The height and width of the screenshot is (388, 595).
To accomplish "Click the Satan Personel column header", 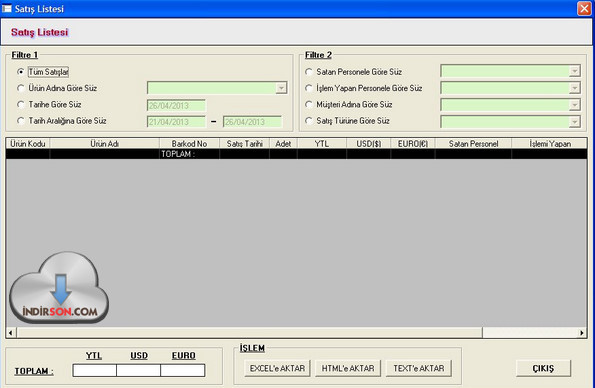I will [473, 144].
